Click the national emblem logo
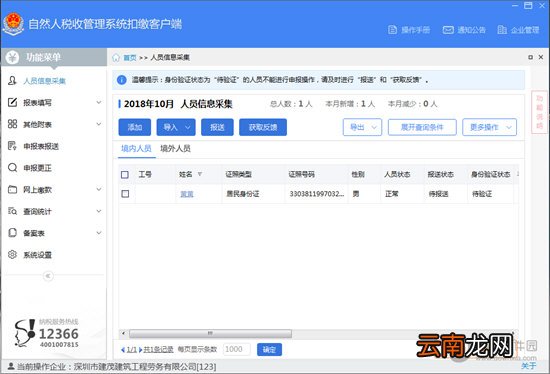Image resolution: width=550 pixels, height=374 pixels. pyautogui.click(x=13, y=24)
